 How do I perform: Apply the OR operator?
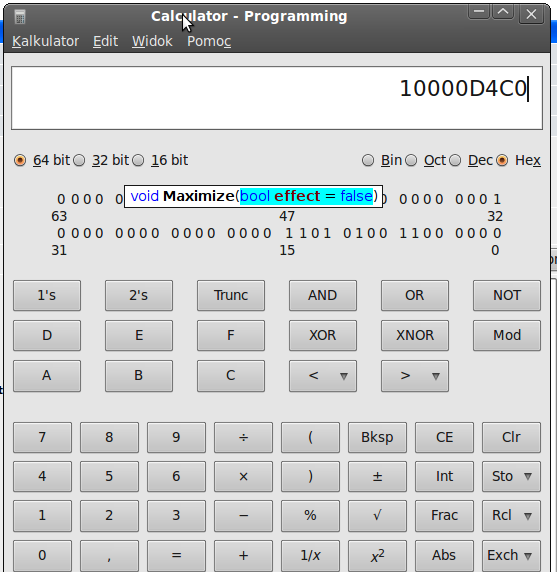click(x=415, y=295)
